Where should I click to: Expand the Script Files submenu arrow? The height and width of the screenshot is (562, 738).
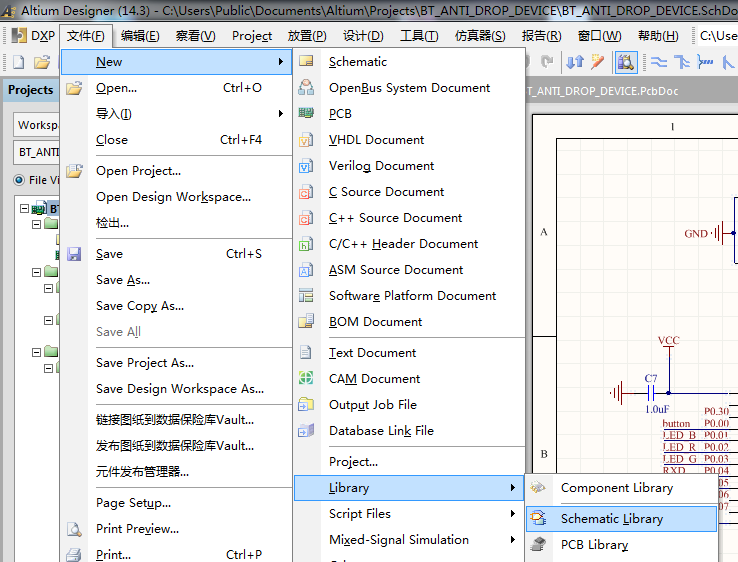pyautogui.click(x=513, y=514)
